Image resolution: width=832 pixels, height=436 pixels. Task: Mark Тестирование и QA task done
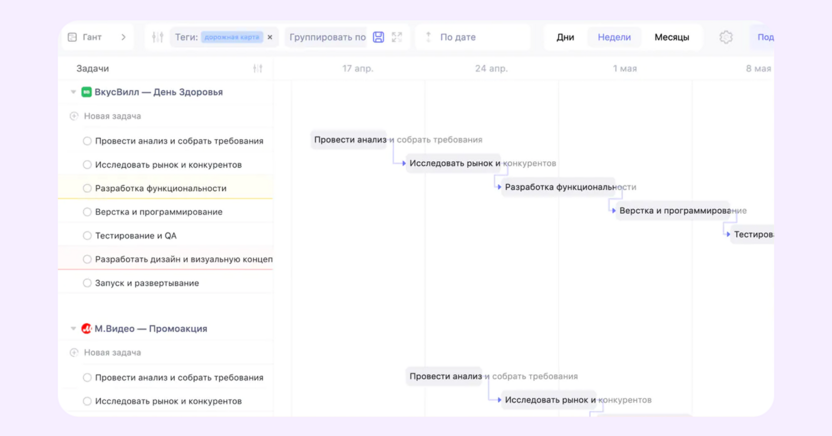click(87, 236)
